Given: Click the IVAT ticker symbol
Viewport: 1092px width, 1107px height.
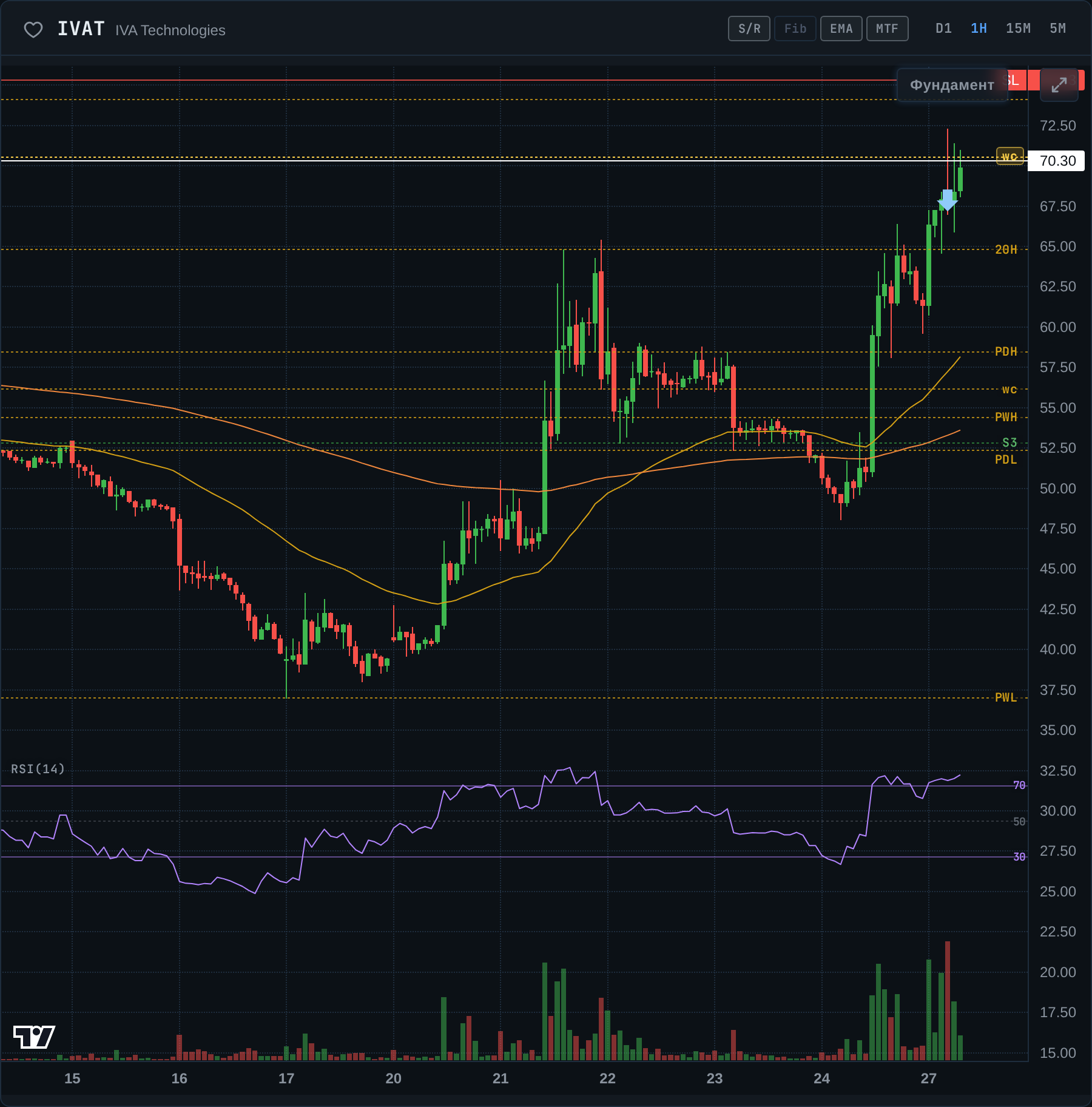Looking at the screenshot, I should click(x=81, y=29).
